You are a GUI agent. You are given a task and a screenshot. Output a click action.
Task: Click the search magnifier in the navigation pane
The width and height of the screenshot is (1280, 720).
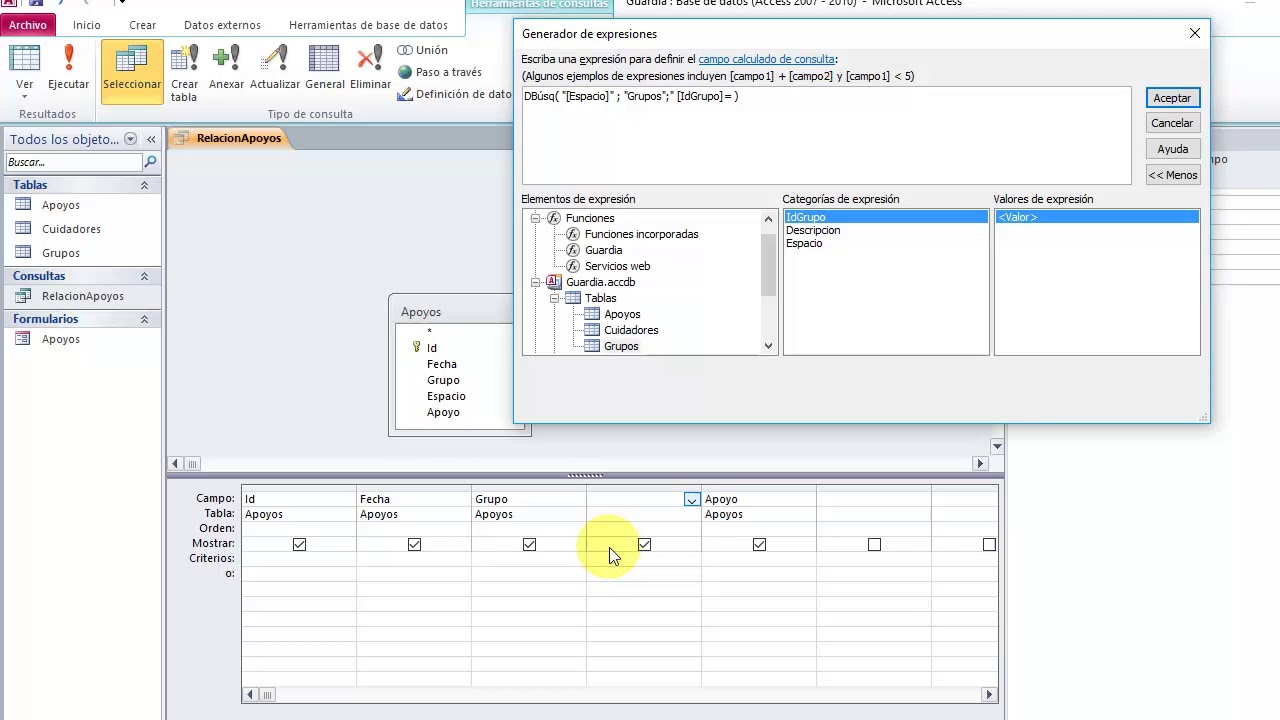pos(151,162)
